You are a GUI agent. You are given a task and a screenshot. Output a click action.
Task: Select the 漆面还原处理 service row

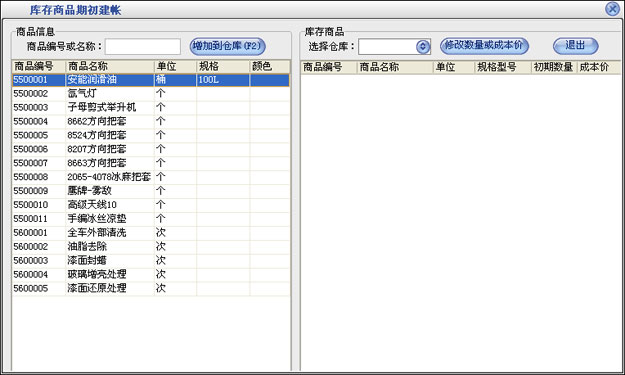(151, 288)
